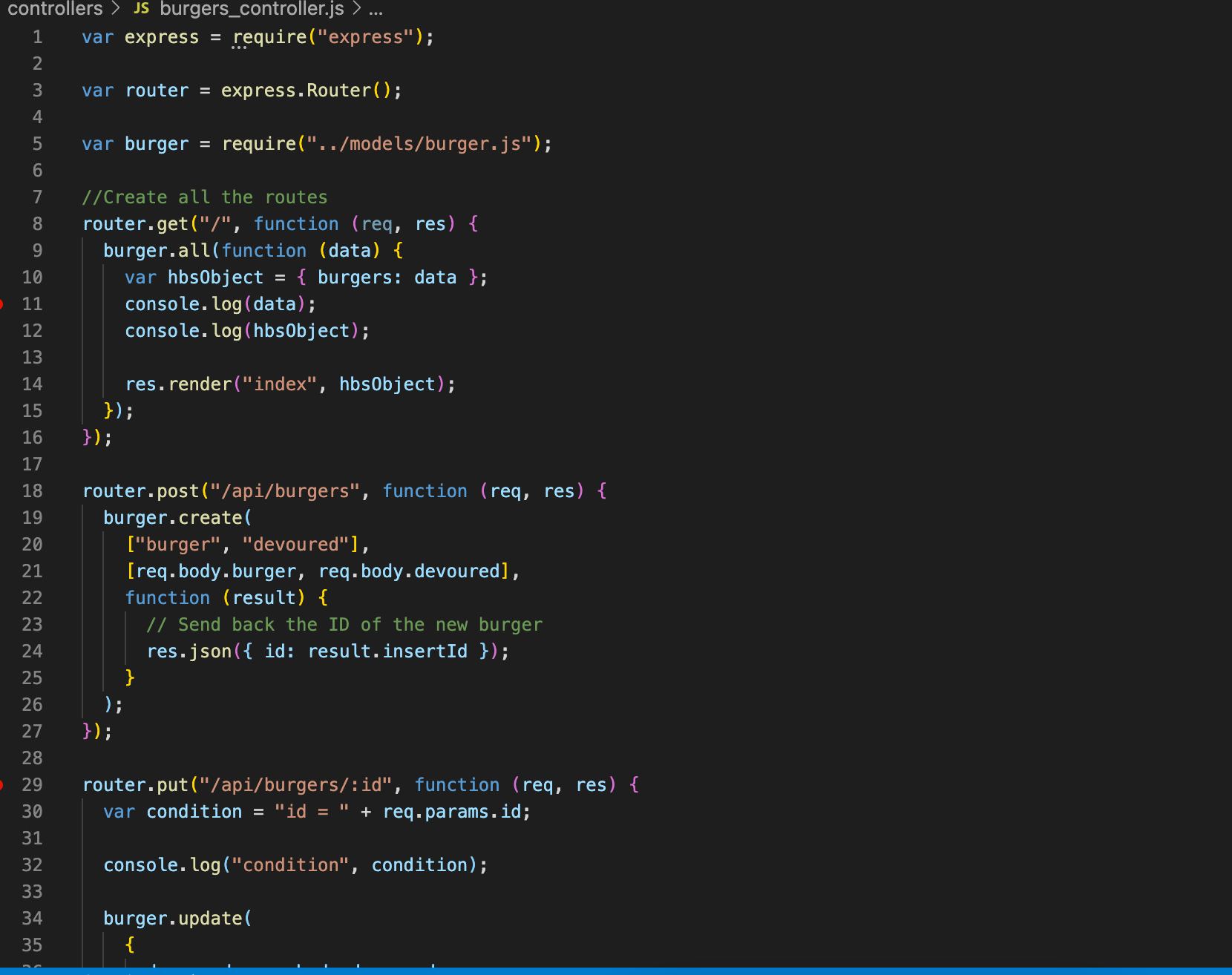This screenshot has height=975, width=1232.
Task: Click the Send back the ID comment
Action: pos(344,625)
